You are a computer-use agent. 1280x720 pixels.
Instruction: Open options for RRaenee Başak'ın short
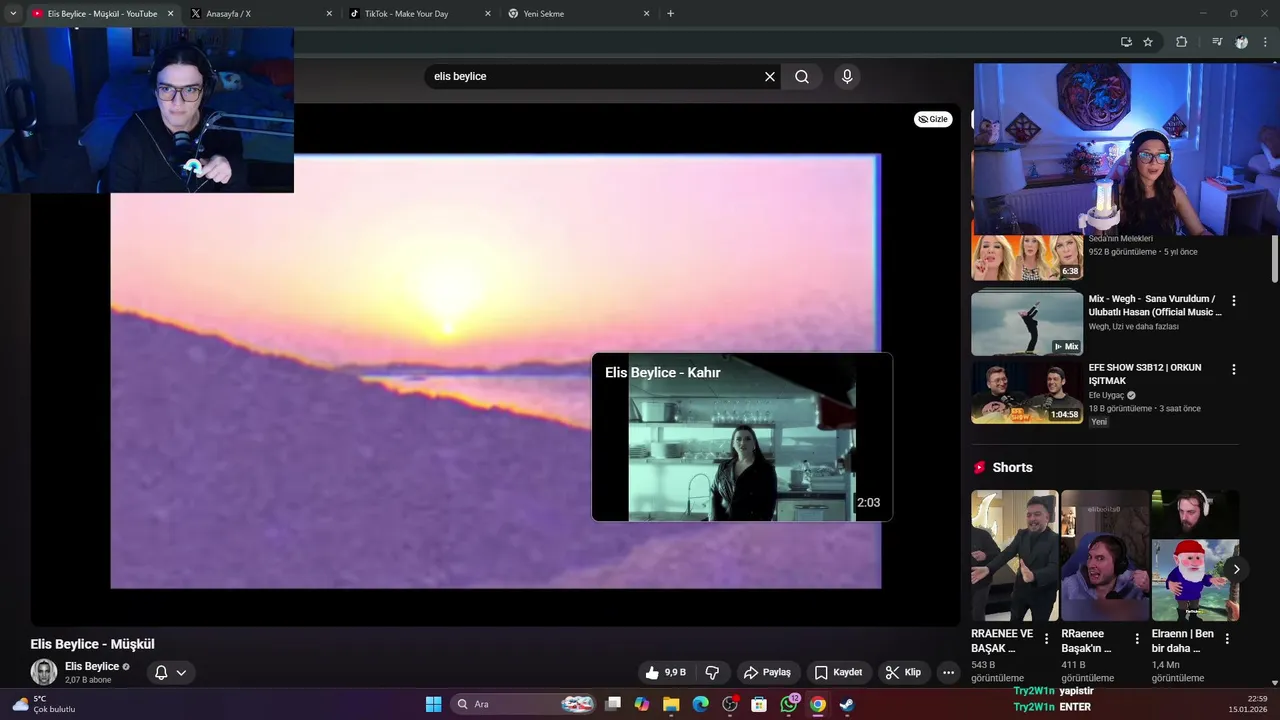tap(1136, 638)
